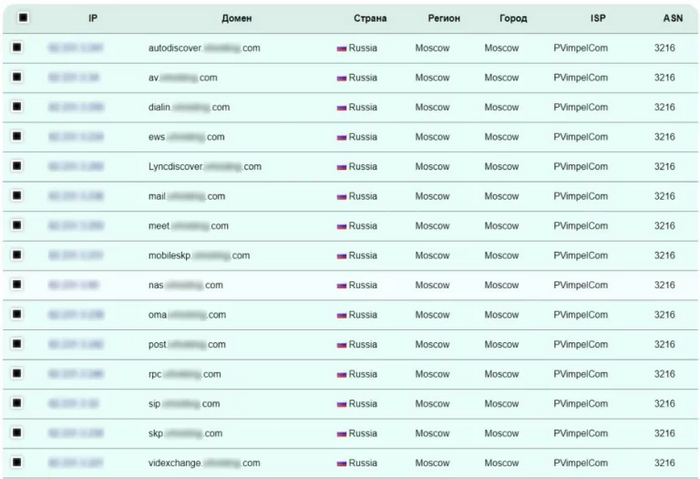
Task: Click Russia flag icon in autodiscover row
Action: 341,48
